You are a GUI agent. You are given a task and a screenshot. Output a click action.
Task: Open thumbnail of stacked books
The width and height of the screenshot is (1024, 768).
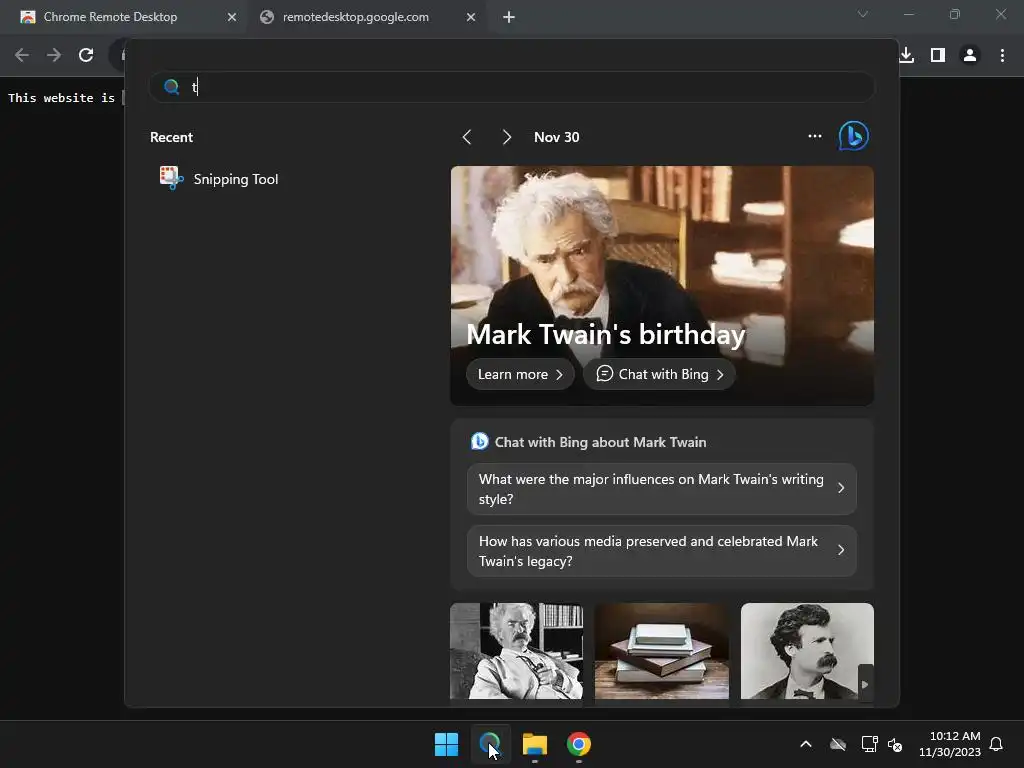[662, 651]
